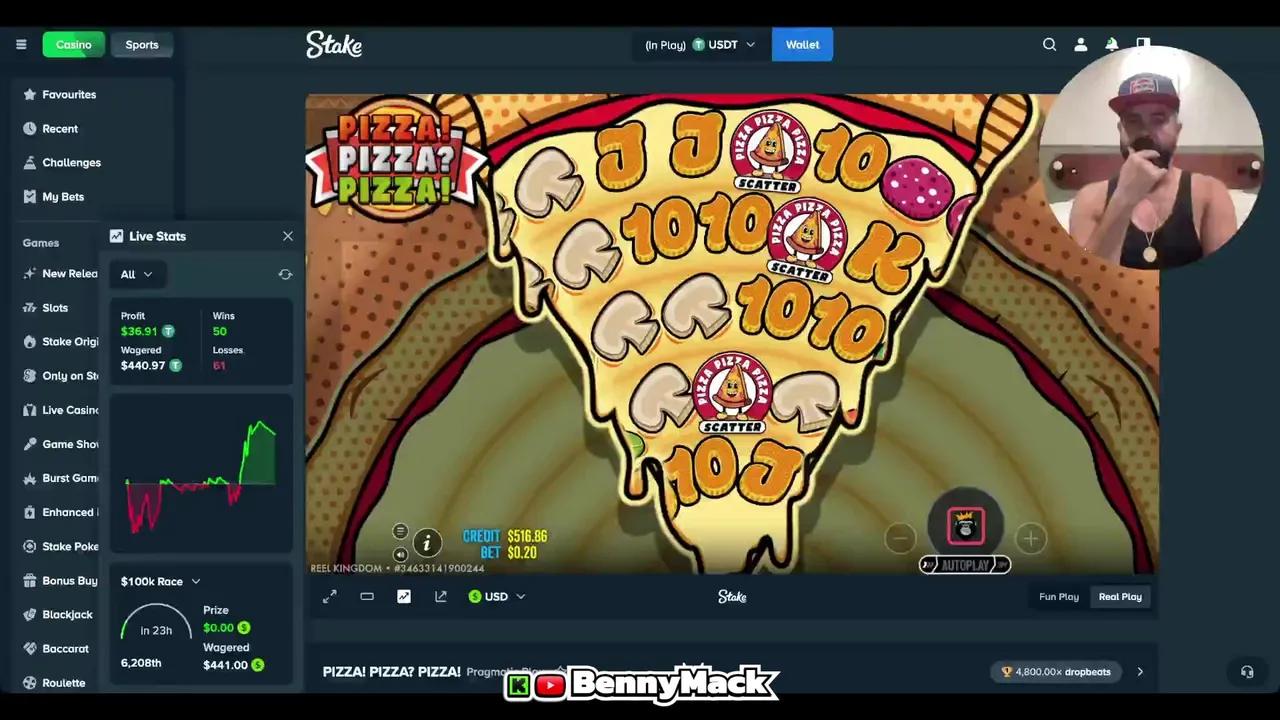Viewport: 1280px width, 720px height.
Task: Open live stats via the chart icon
Action: 404,596
